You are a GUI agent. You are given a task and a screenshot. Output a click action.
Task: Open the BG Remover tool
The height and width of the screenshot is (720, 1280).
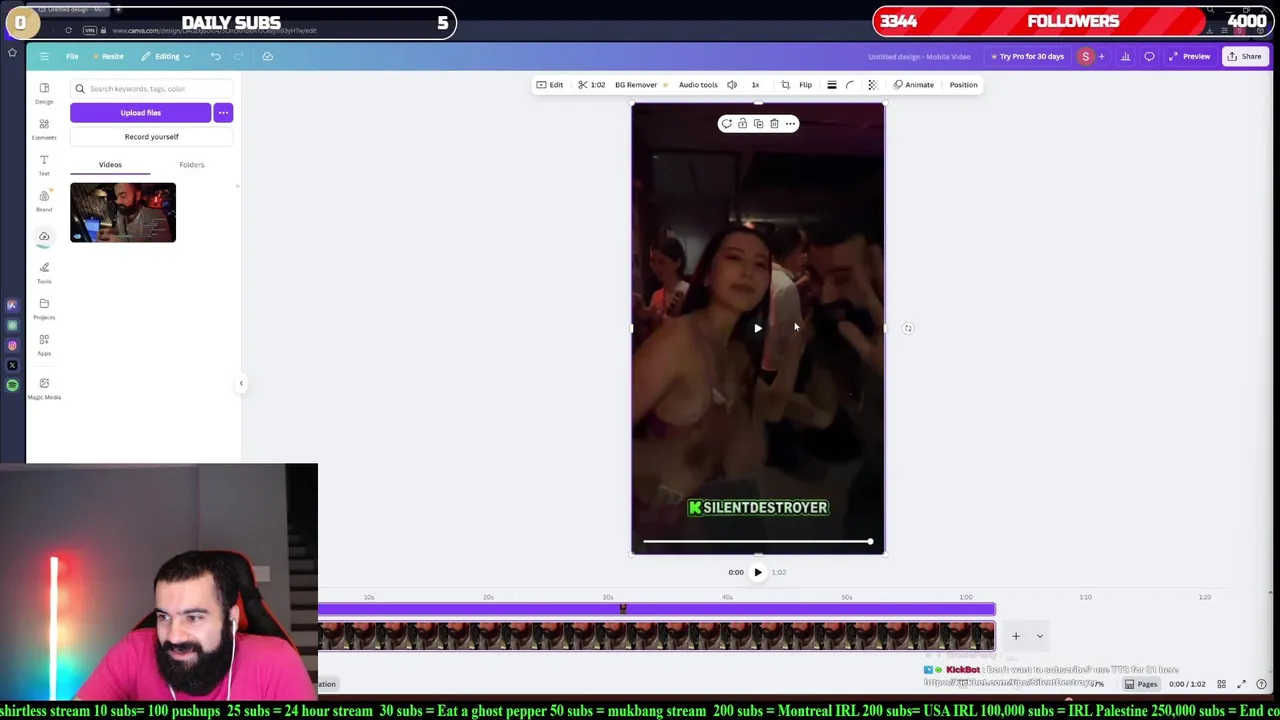click(x=640, y=85)
